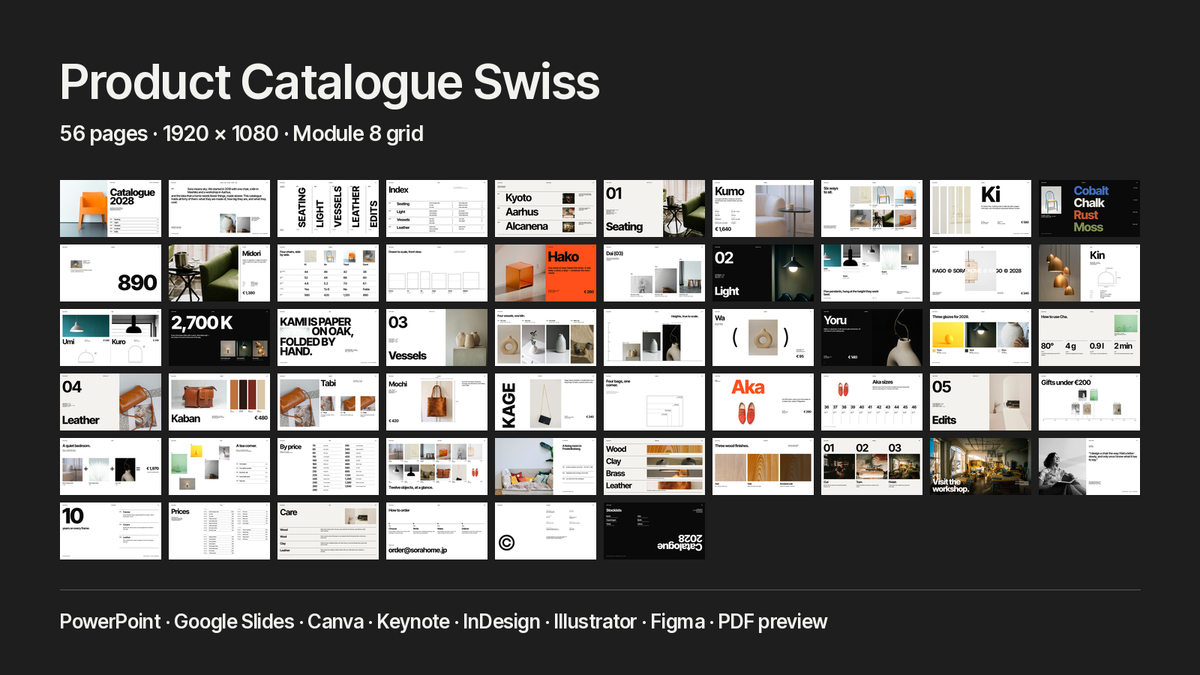Image resolution: width=1200 pixels, height=675 pixels.
Task: Click the 'Canva' format label
Action: [x=335, y=621]
